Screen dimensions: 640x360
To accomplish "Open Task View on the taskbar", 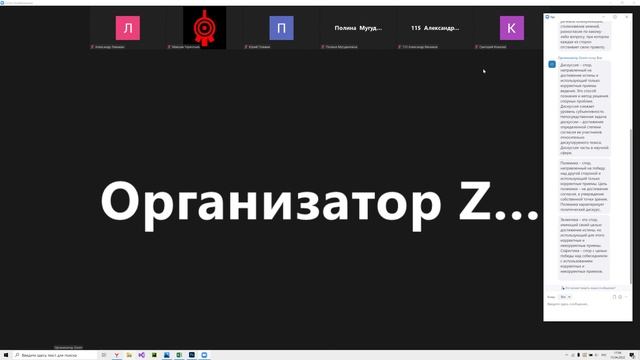I will pos(104,355).
